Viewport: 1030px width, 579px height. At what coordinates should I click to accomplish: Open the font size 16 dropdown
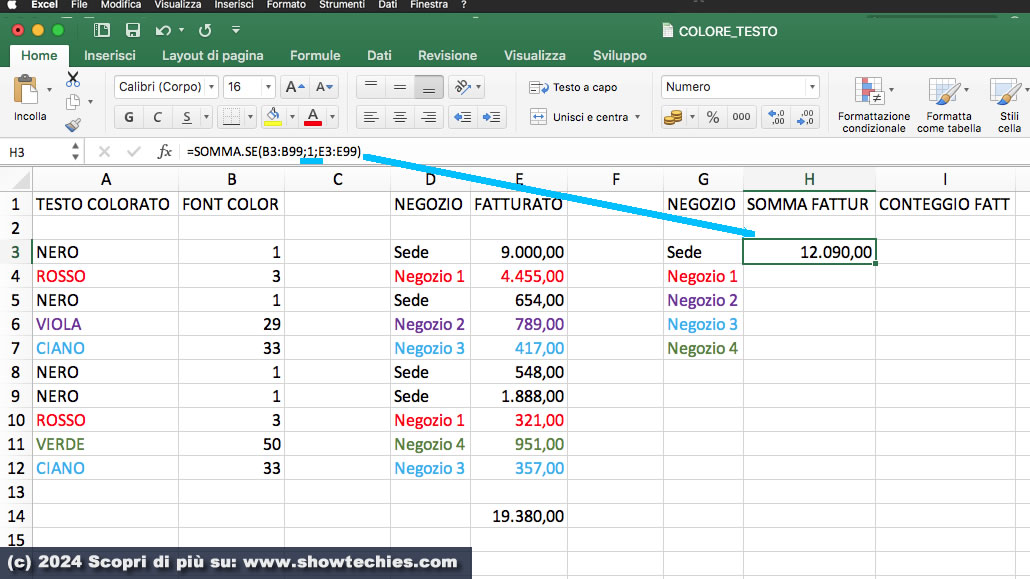coord(268,87)
